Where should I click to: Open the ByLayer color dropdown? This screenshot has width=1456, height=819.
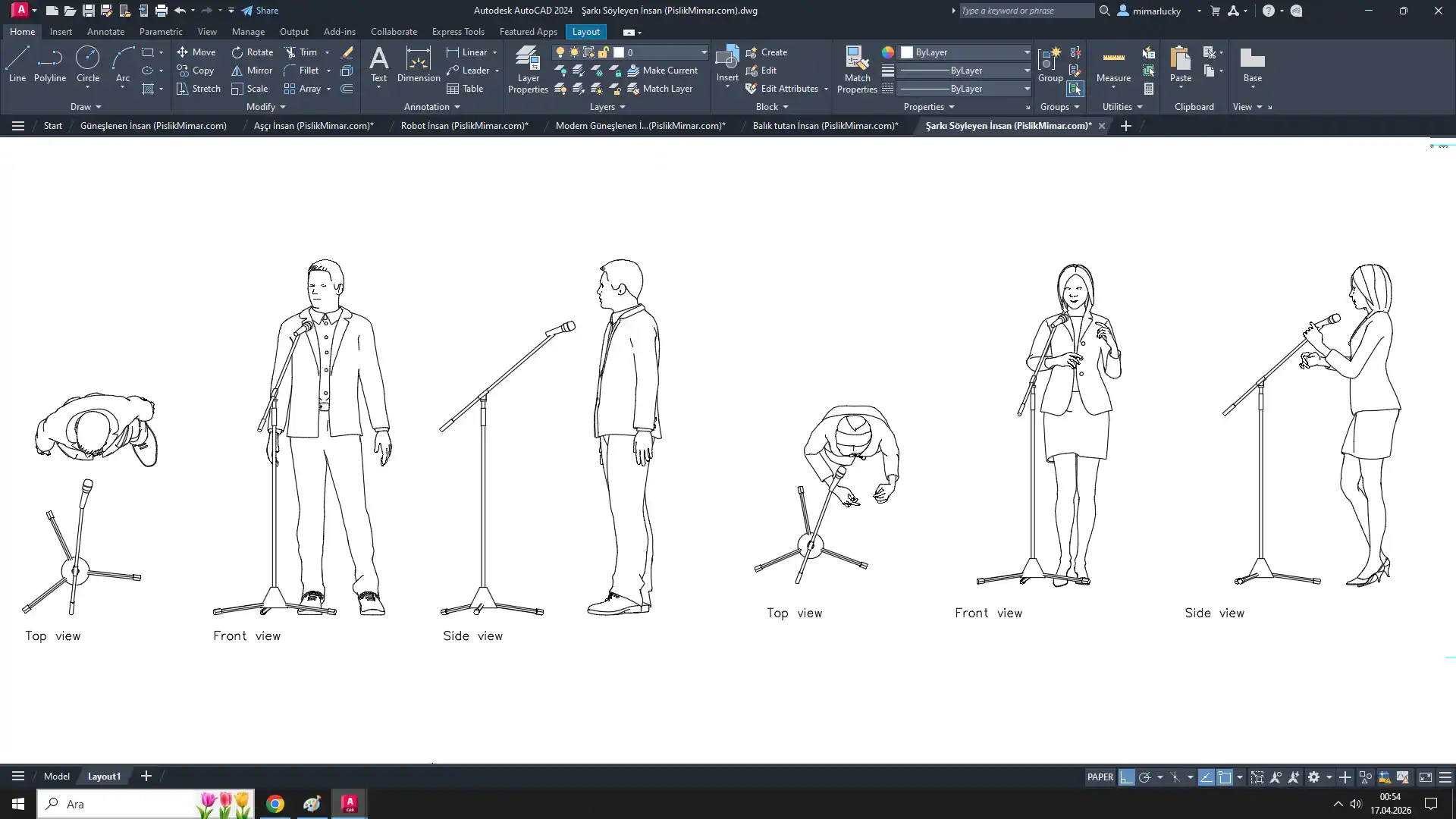click(1027, 52)
